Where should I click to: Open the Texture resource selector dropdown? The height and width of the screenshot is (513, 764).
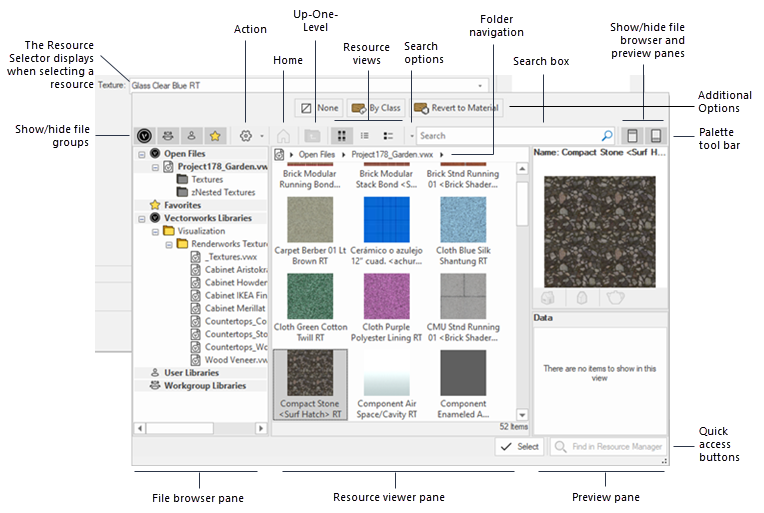click(x=480, y=86)
